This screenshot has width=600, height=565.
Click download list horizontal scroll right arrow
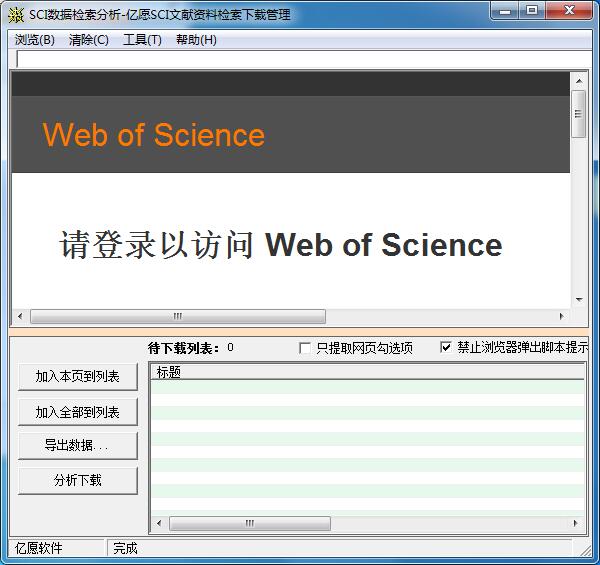coord(575,523)
